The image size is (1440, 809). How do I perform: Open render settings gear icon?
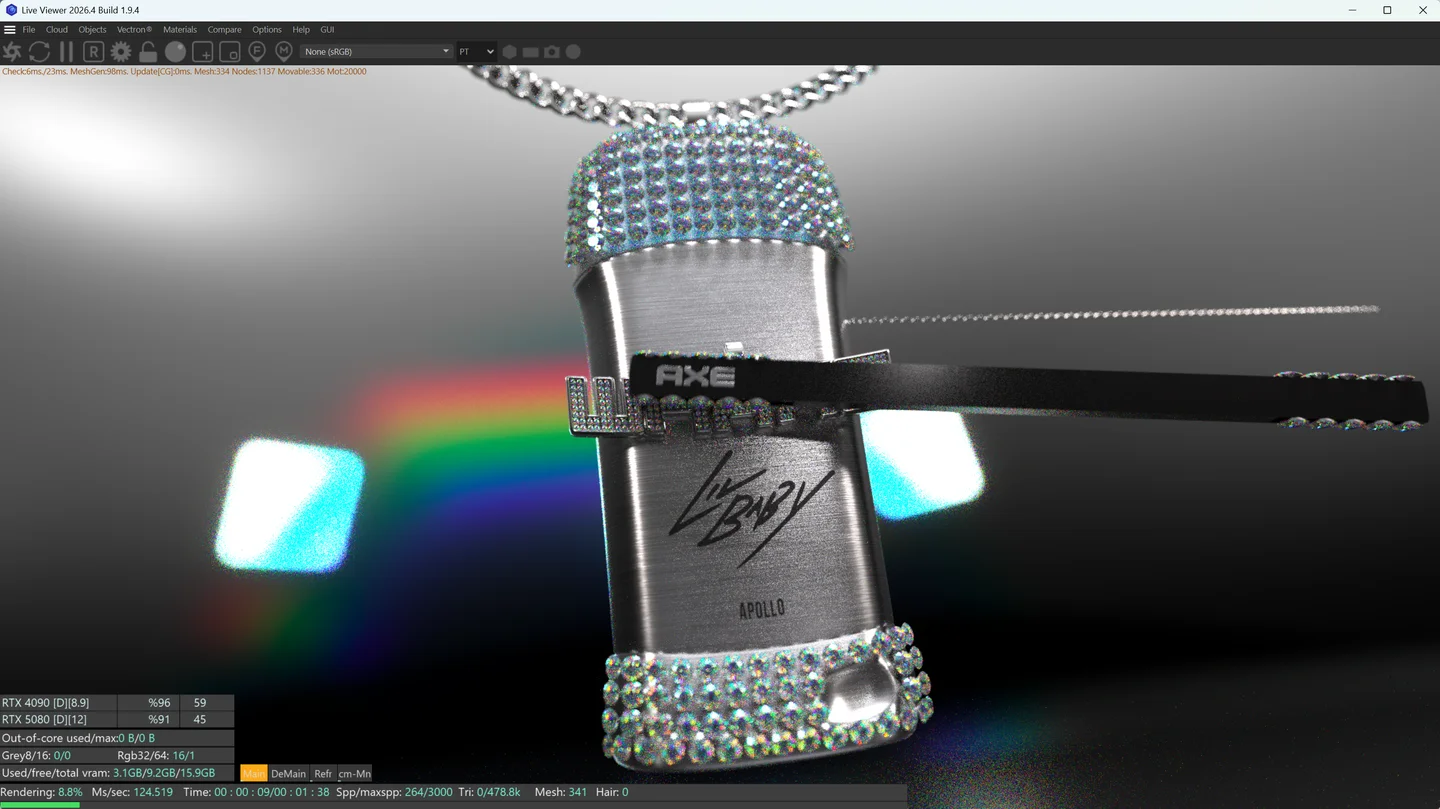pyautogui.click(x=121, y=52)
